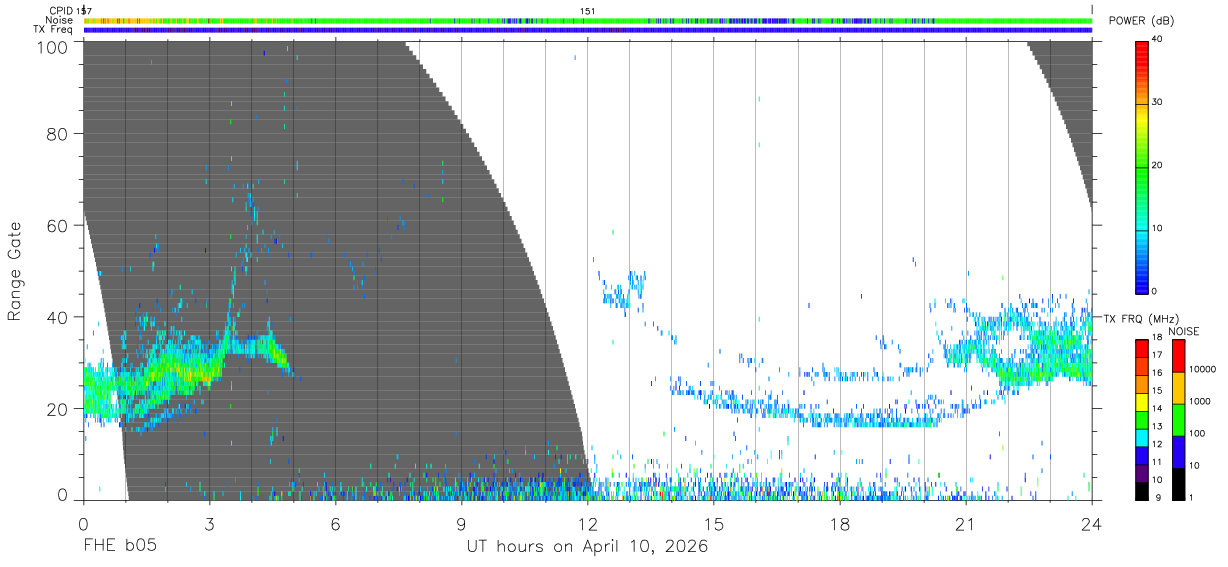
Task: Click the purple 10-11 MHz TX frequency swatch
Action: click(1142, 472)
